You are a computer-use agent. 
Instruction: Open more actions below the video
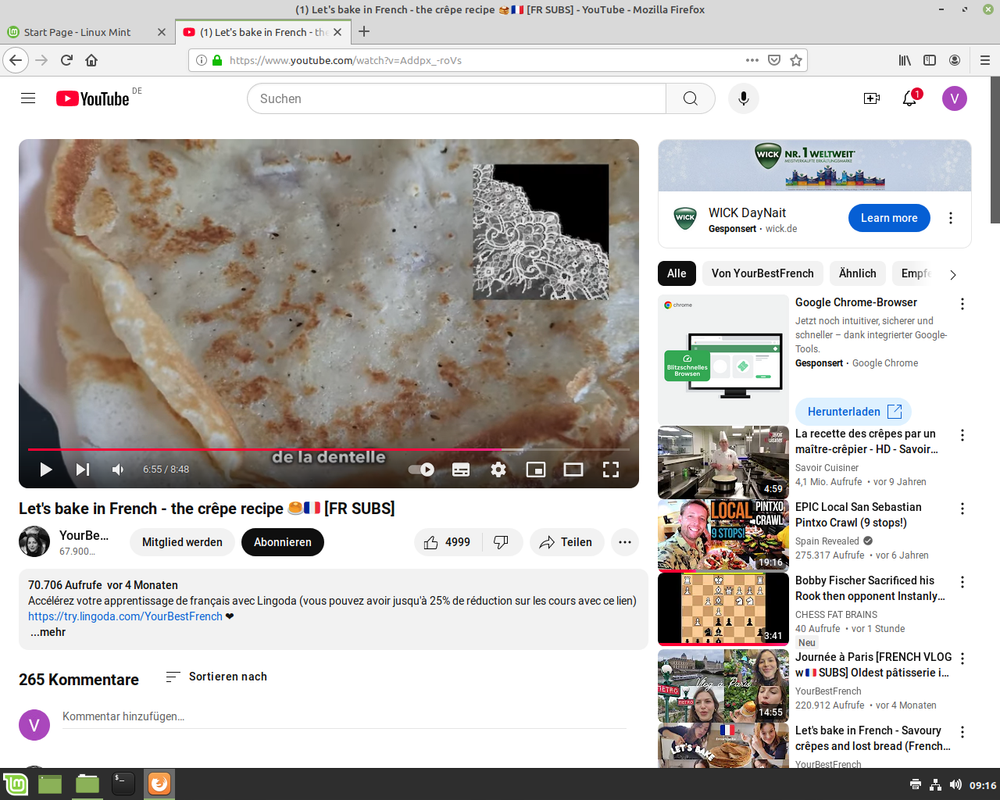coord(625,542)
